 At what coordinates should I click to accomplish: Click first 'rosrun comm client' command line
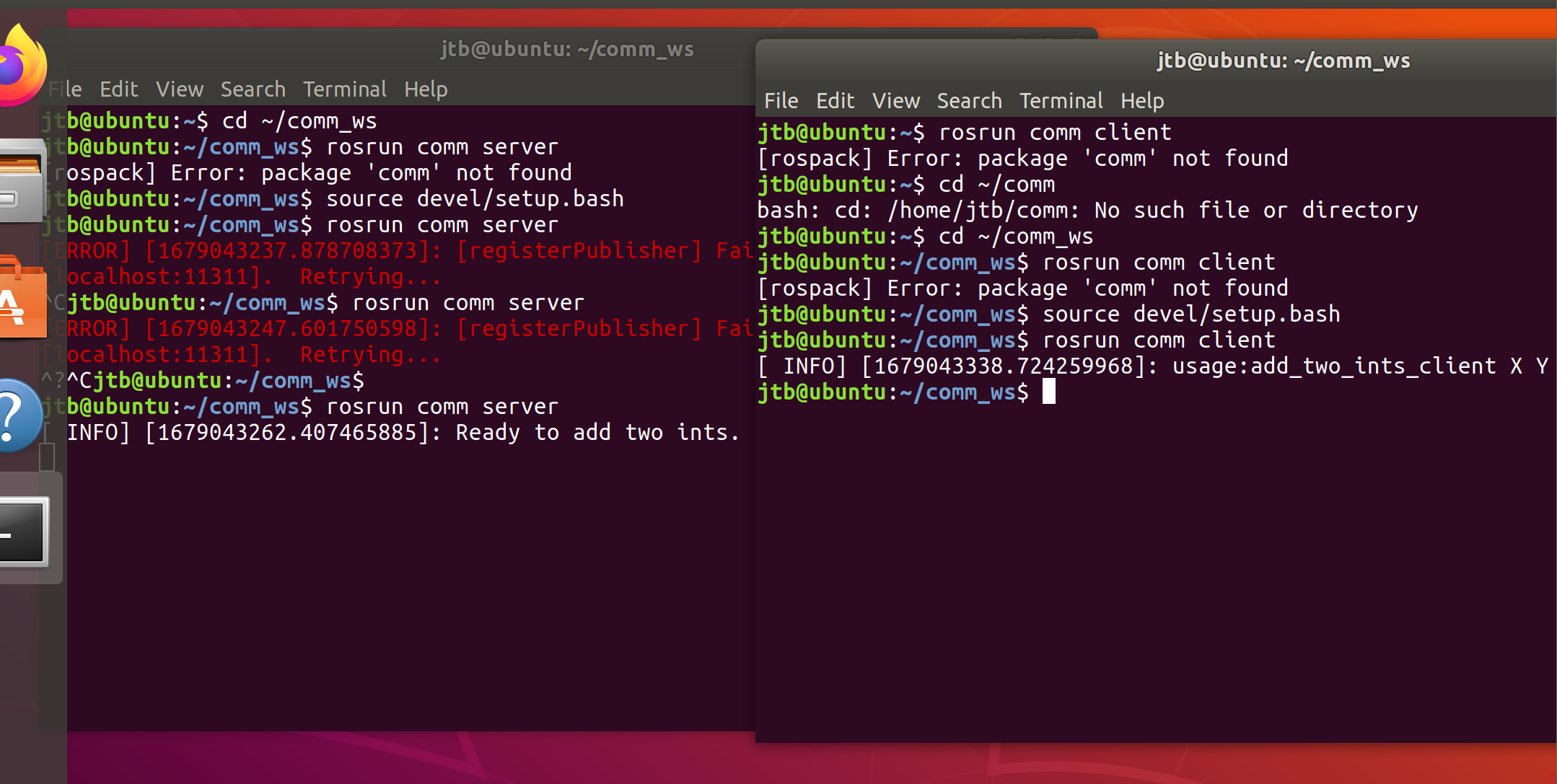coord(1055,133)
